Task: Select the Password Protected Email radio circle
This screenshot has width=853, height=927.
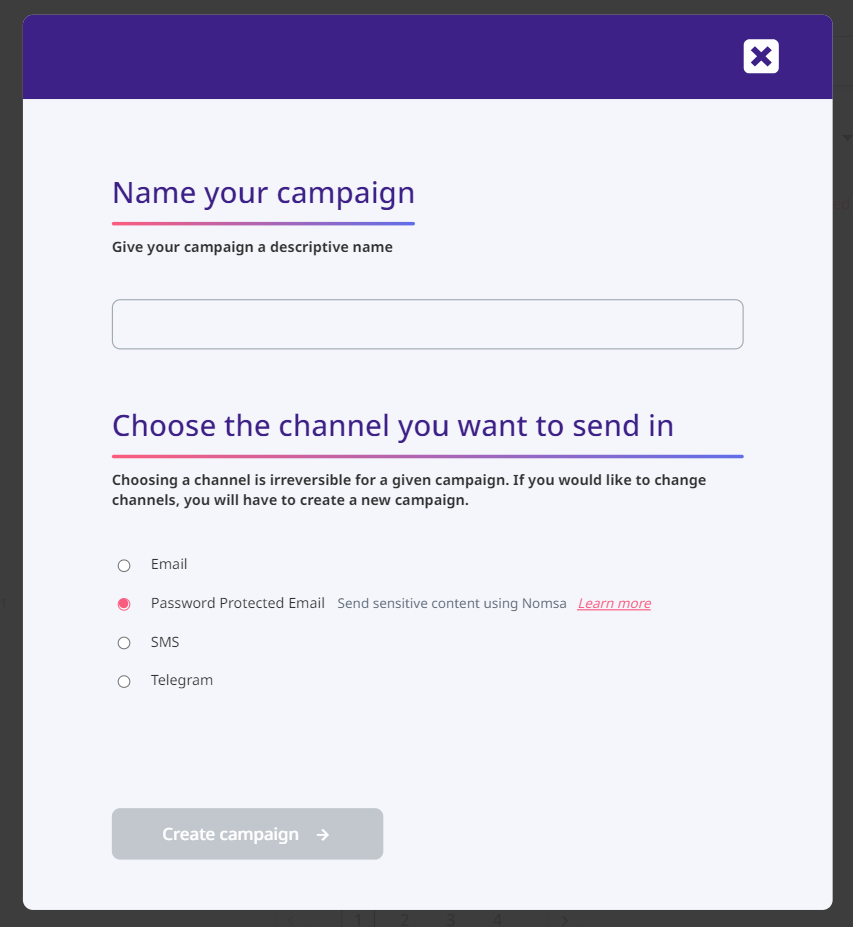Action: tap(124, 604)
